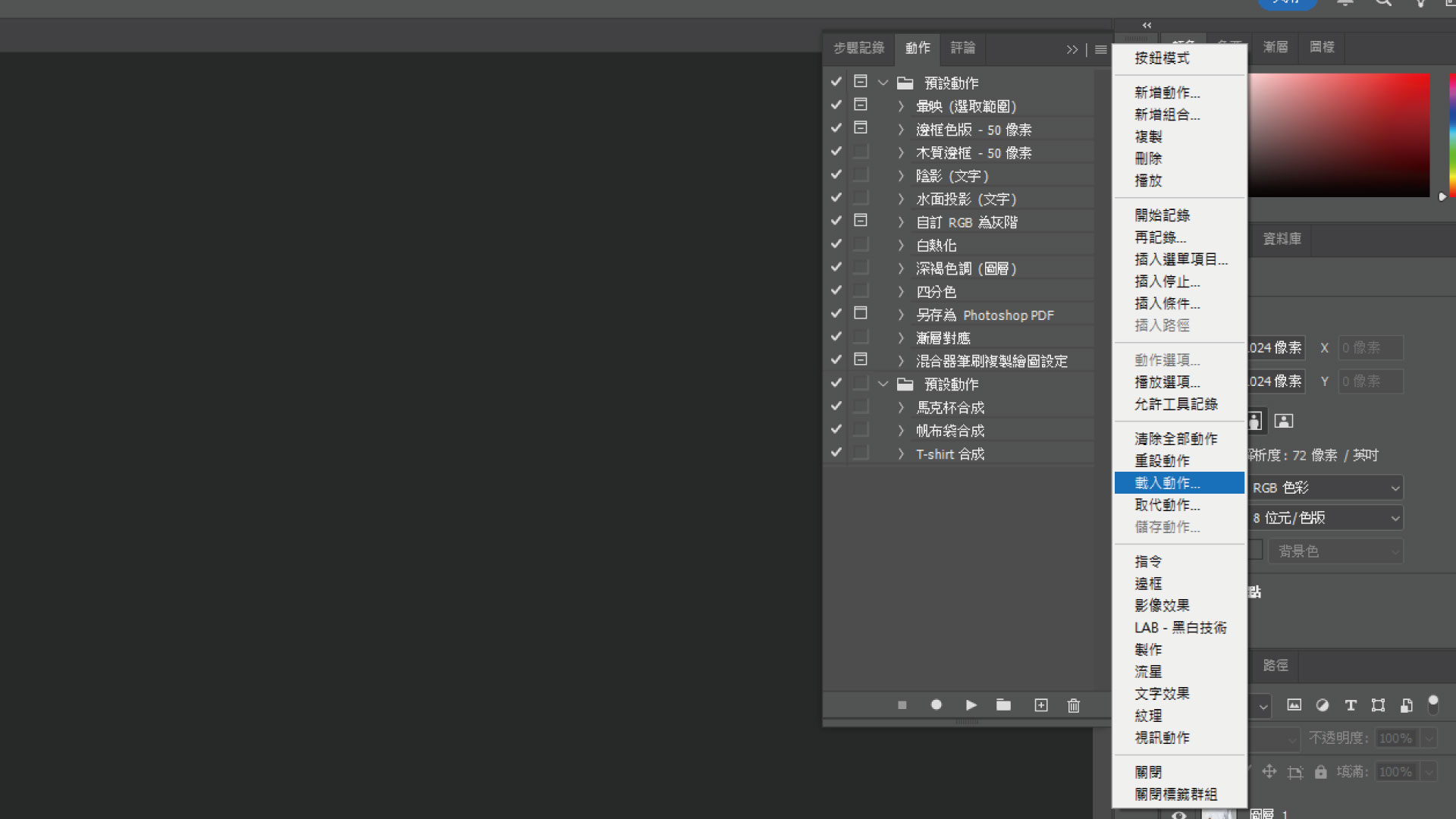Click the pixel layer filter icon

tap(1294, 705)
